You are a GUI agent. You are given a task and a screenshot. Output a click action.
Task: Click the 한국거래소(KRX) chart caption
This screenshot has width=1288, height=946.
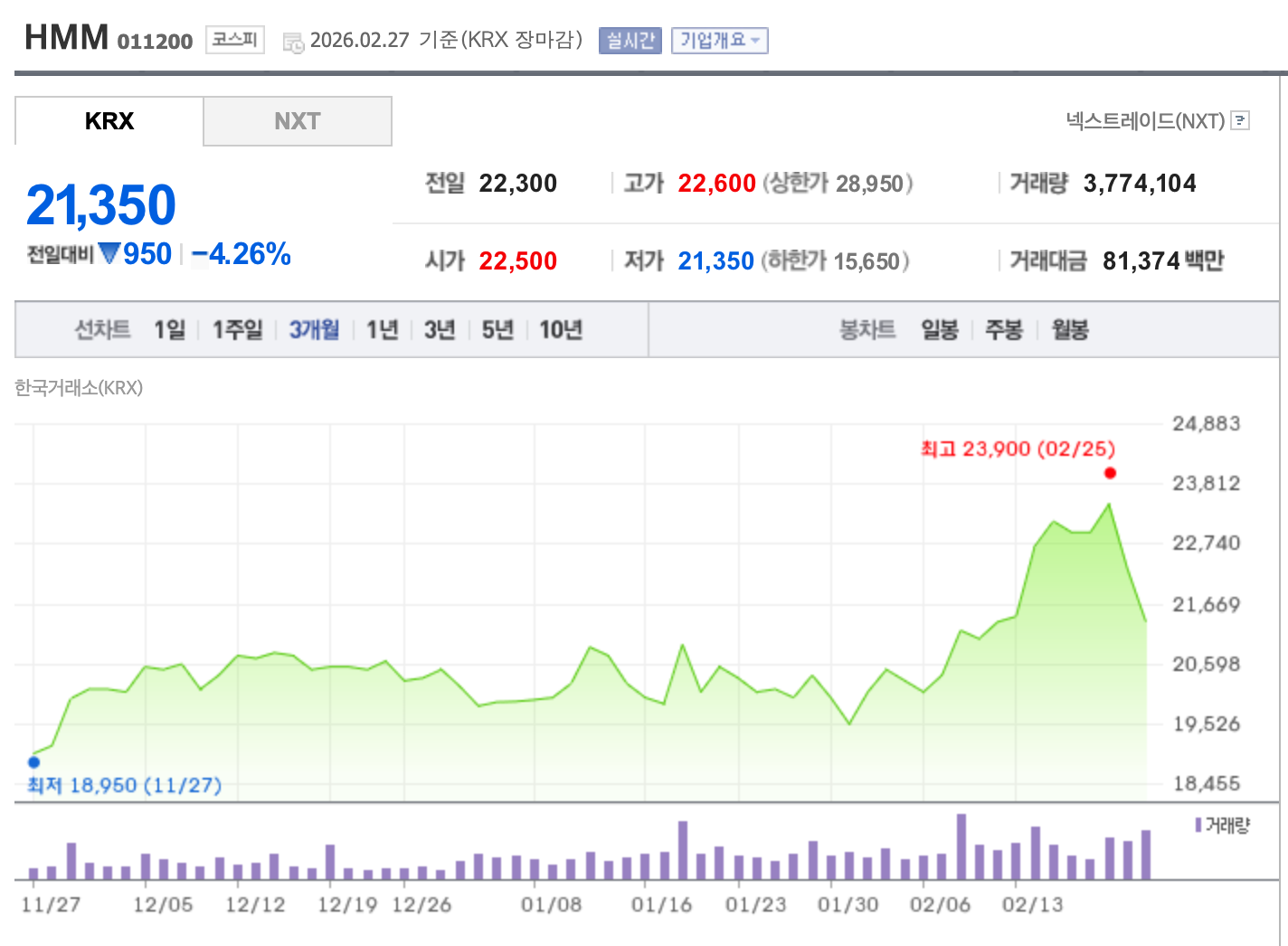79,388
